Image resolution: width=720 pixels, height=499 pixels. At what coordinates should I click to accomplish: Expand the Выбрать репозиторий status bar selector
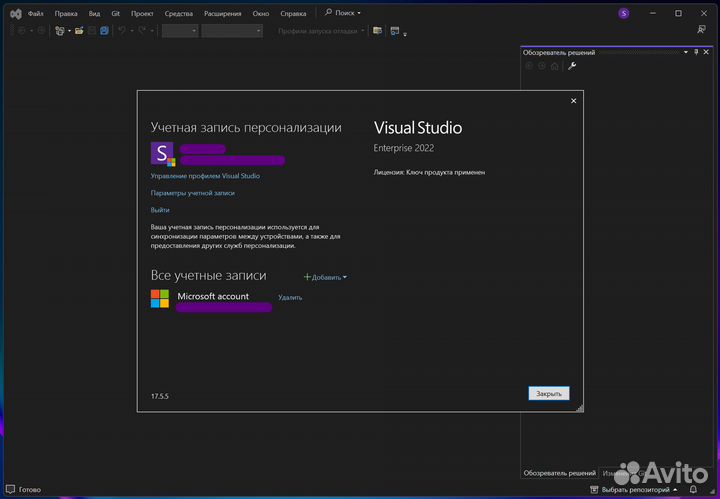[x=639, y=490]
